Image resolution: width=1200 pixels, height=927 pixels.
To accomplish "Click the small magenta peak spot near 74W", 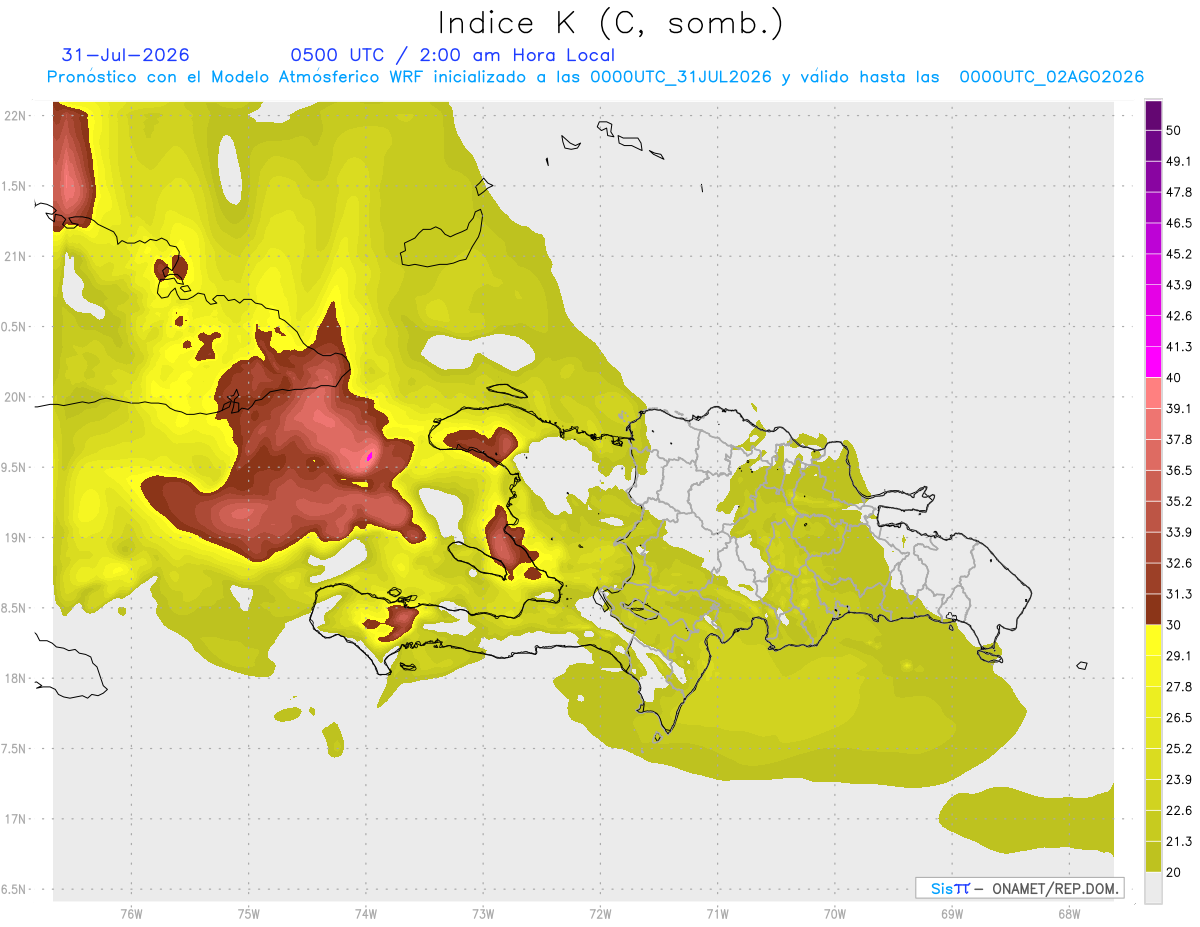I will click(x=369, y=457).
